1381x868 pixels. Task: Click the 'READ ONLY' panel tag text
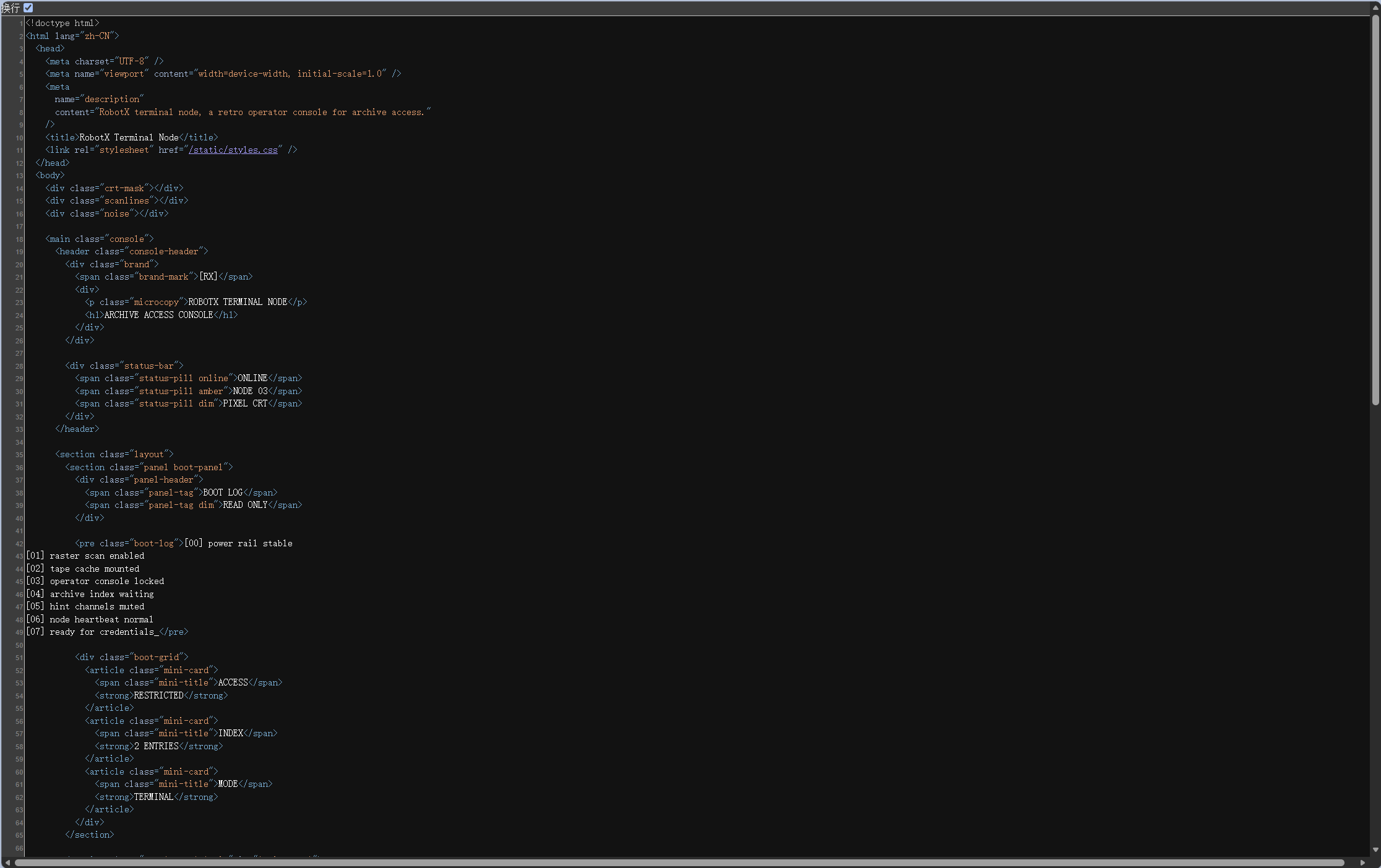click(x=245, y=505)
